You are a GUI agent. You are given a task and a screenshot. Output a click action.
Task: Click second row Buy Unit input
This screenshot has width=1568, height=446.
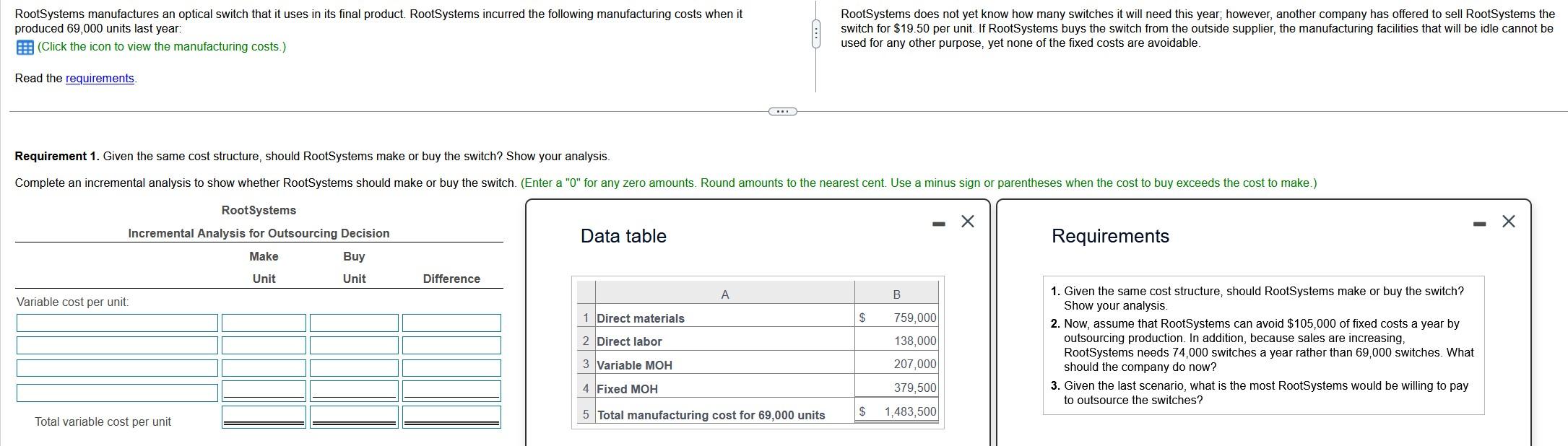click(x=354, y=345)
